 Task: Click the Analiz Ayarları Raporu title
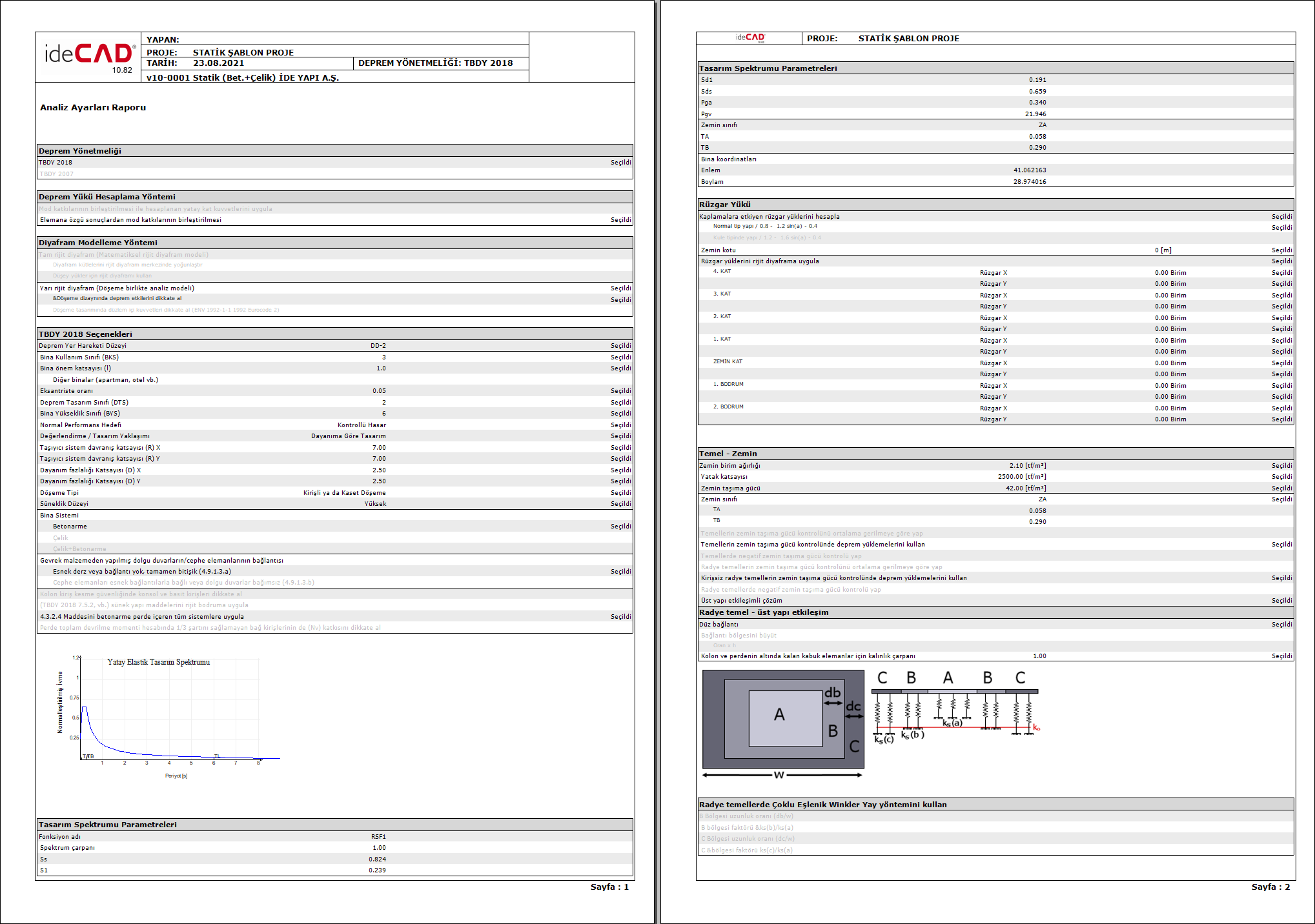pyautogui.click(x=93, y=108)
